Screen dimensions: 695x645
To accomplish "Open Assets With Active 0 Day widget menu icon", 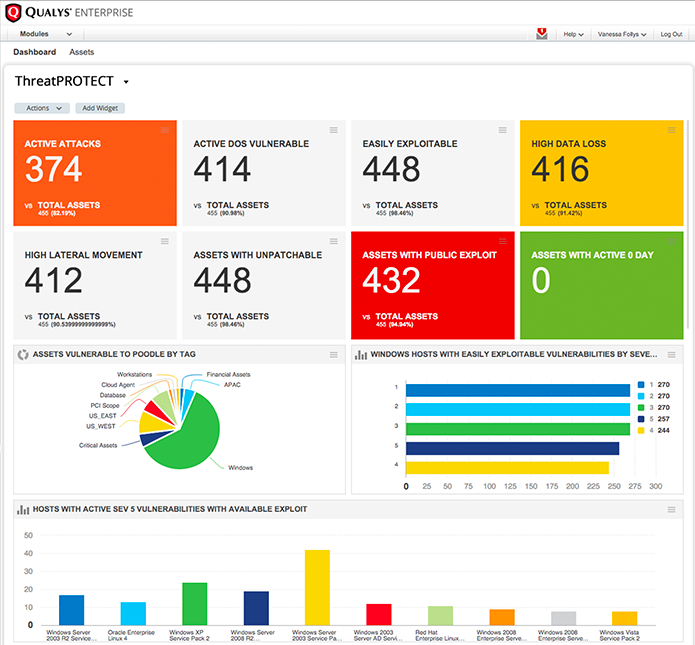I will (x=672, y=241).
